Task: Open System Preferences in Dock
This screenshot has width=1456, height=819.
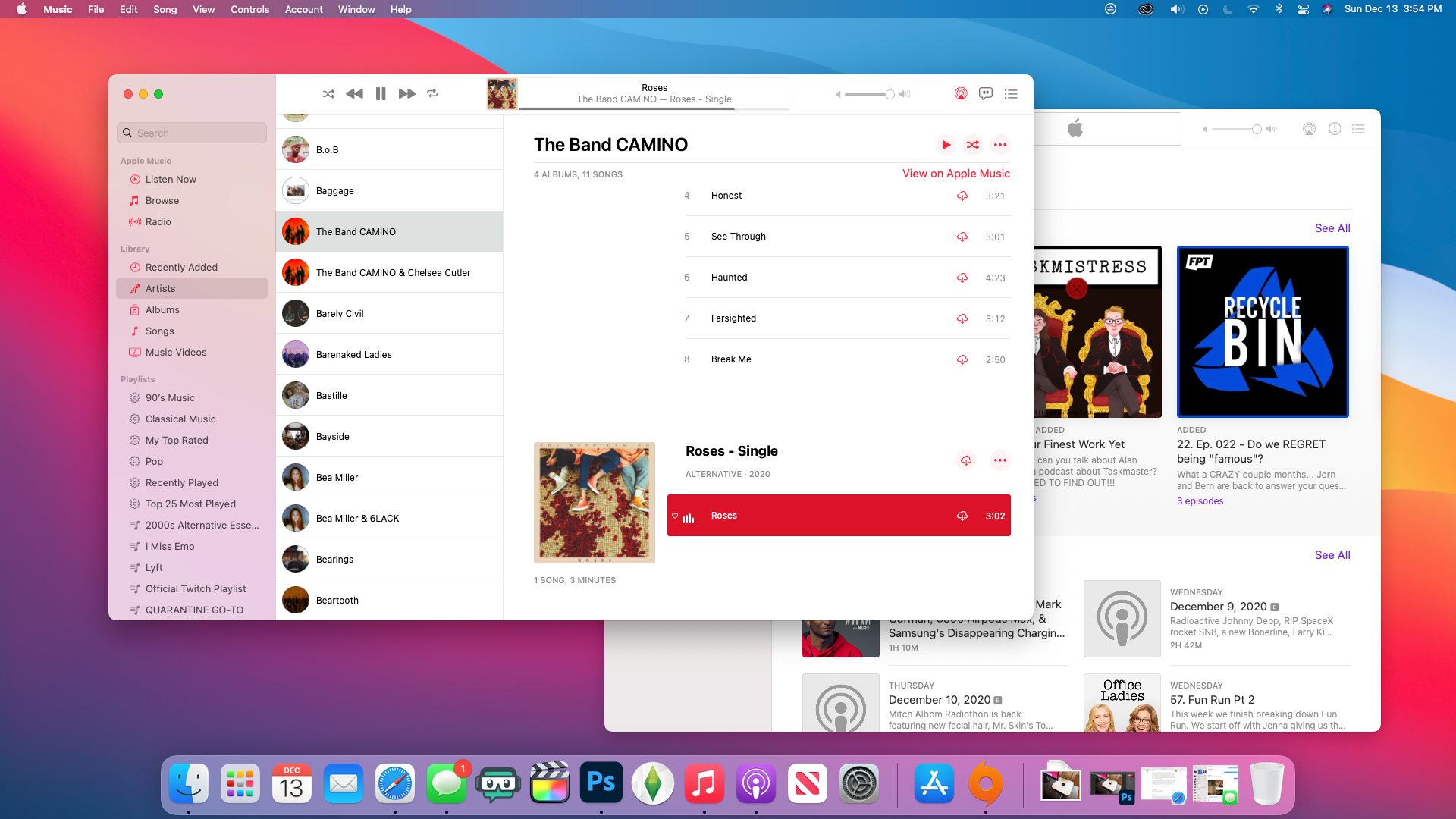Action: click(x=858, y=784)
